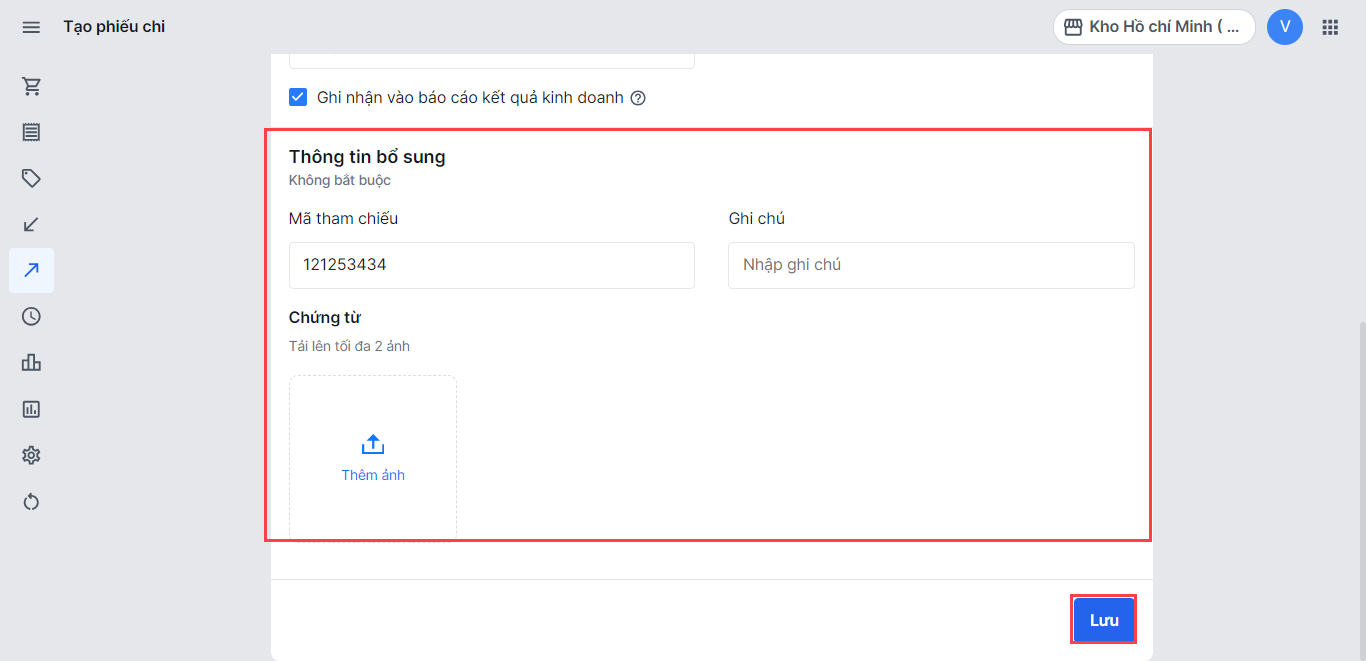
Task: Click the incoming arrow receipt icon
Action: click(31, 224)
